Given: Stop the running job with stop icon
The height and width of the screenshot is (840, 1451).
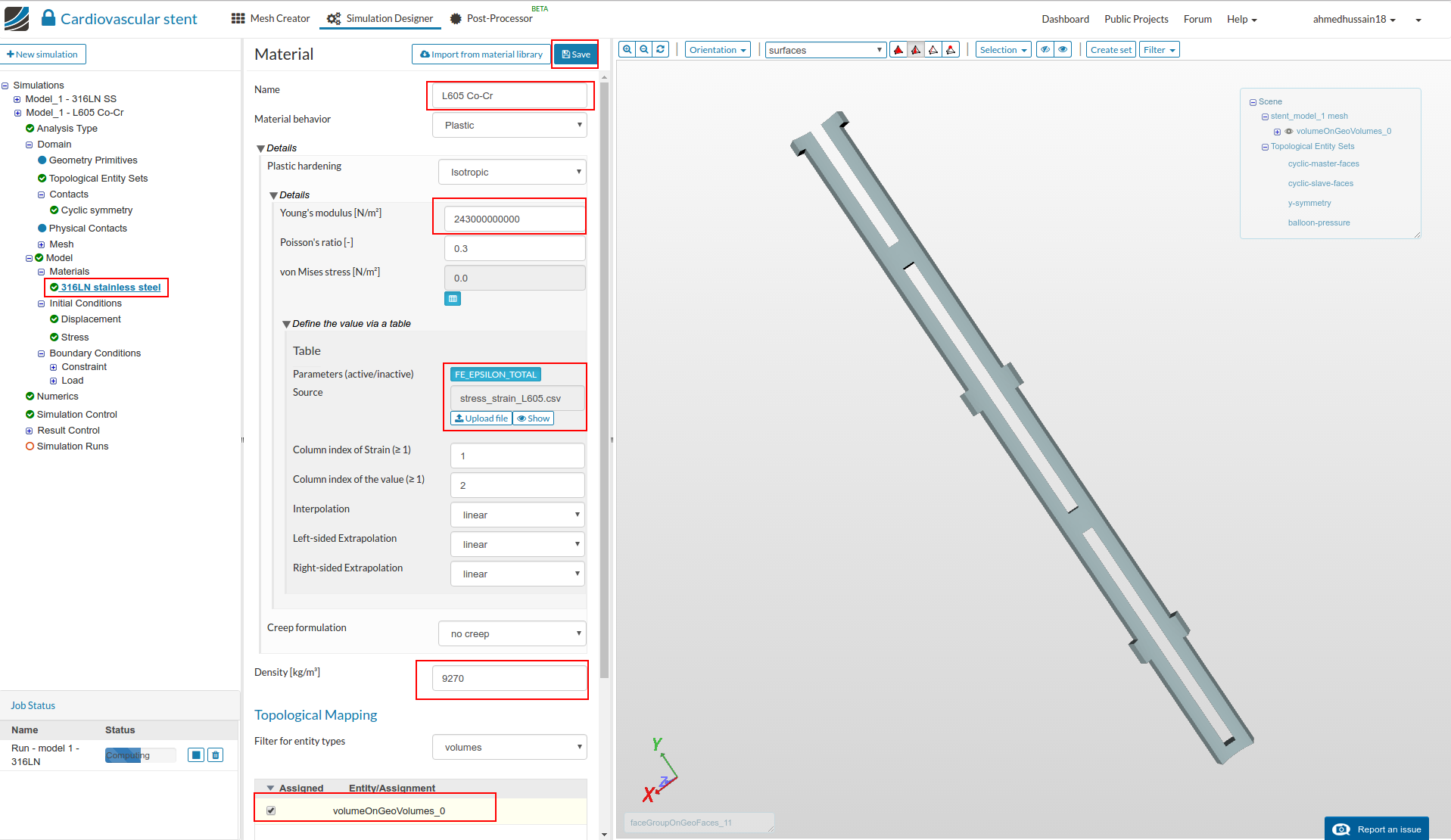Looking at the screenshot, I should coord(196,755).
